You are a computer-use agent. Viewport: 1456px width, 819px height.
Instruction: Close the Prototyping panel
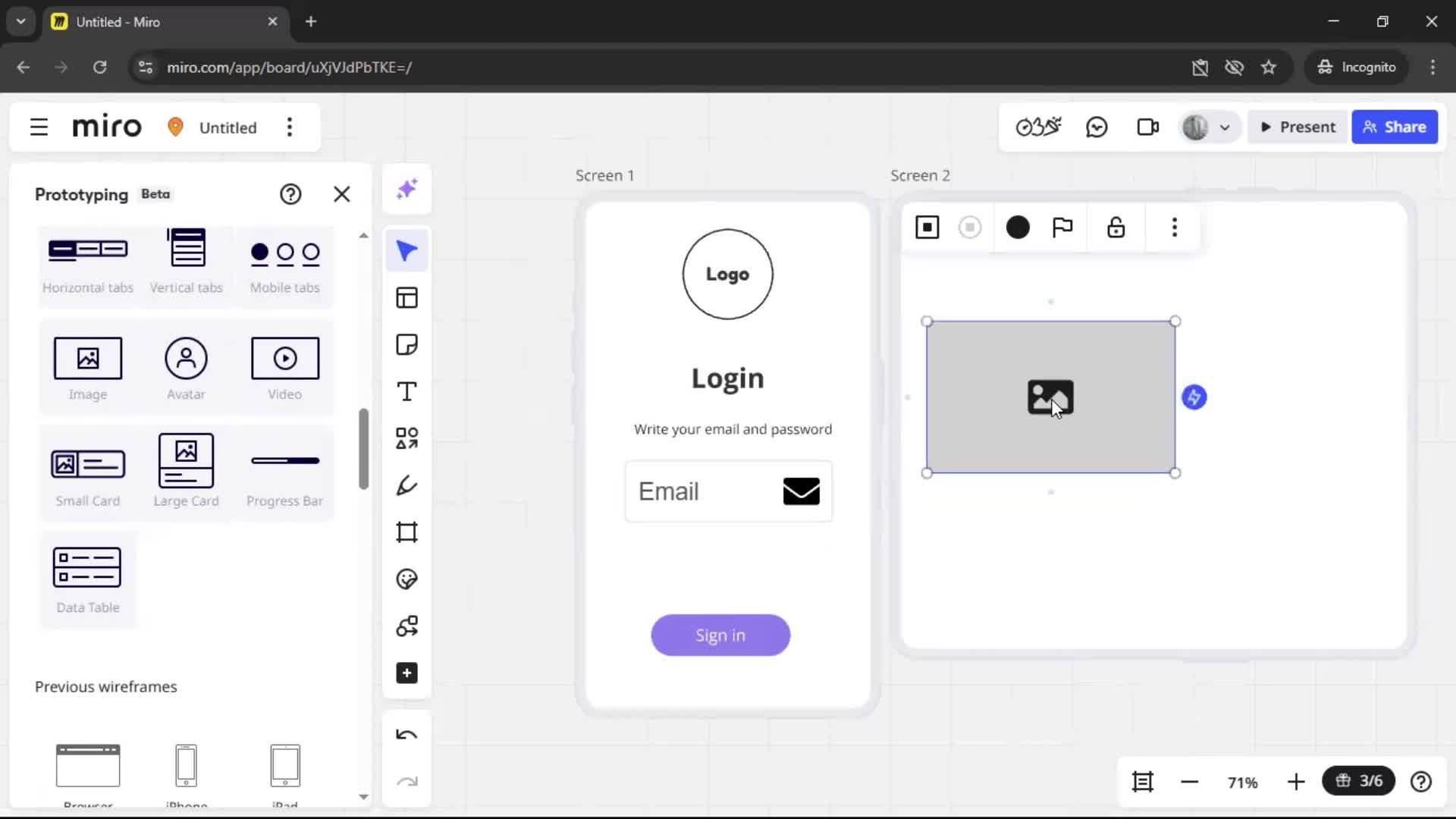pos(342,194)
